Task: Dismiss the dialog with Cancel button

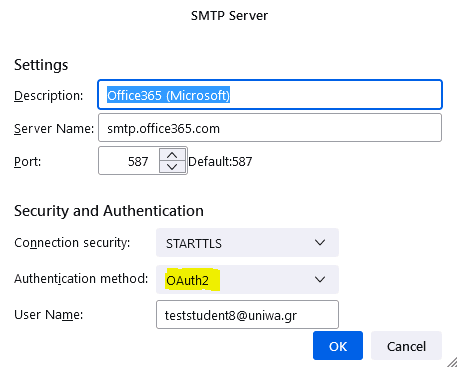Action: 406,346
